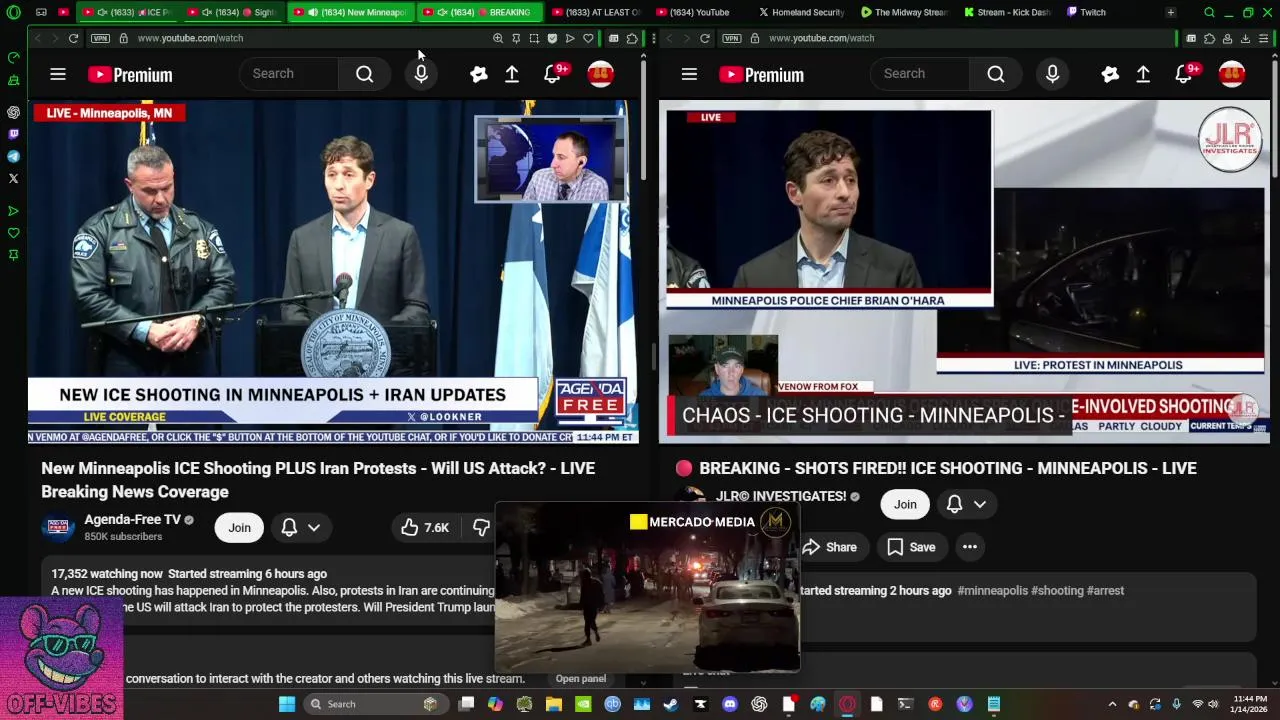Click the left YouTube search field
1280x720 pixels.
290,74
